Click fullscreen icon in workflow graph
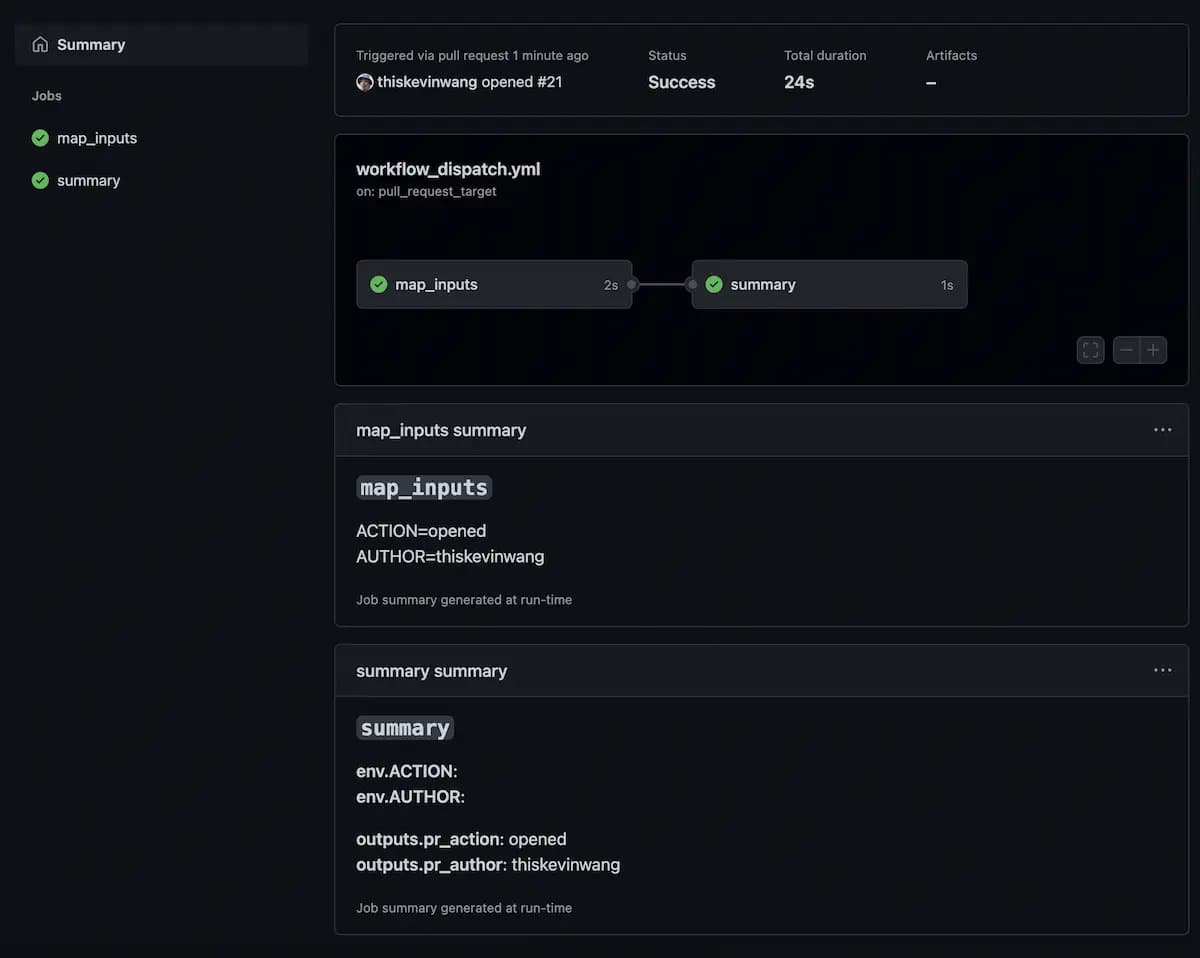The height and width of the screenshot is (958, 1200). coord(1090,350)
